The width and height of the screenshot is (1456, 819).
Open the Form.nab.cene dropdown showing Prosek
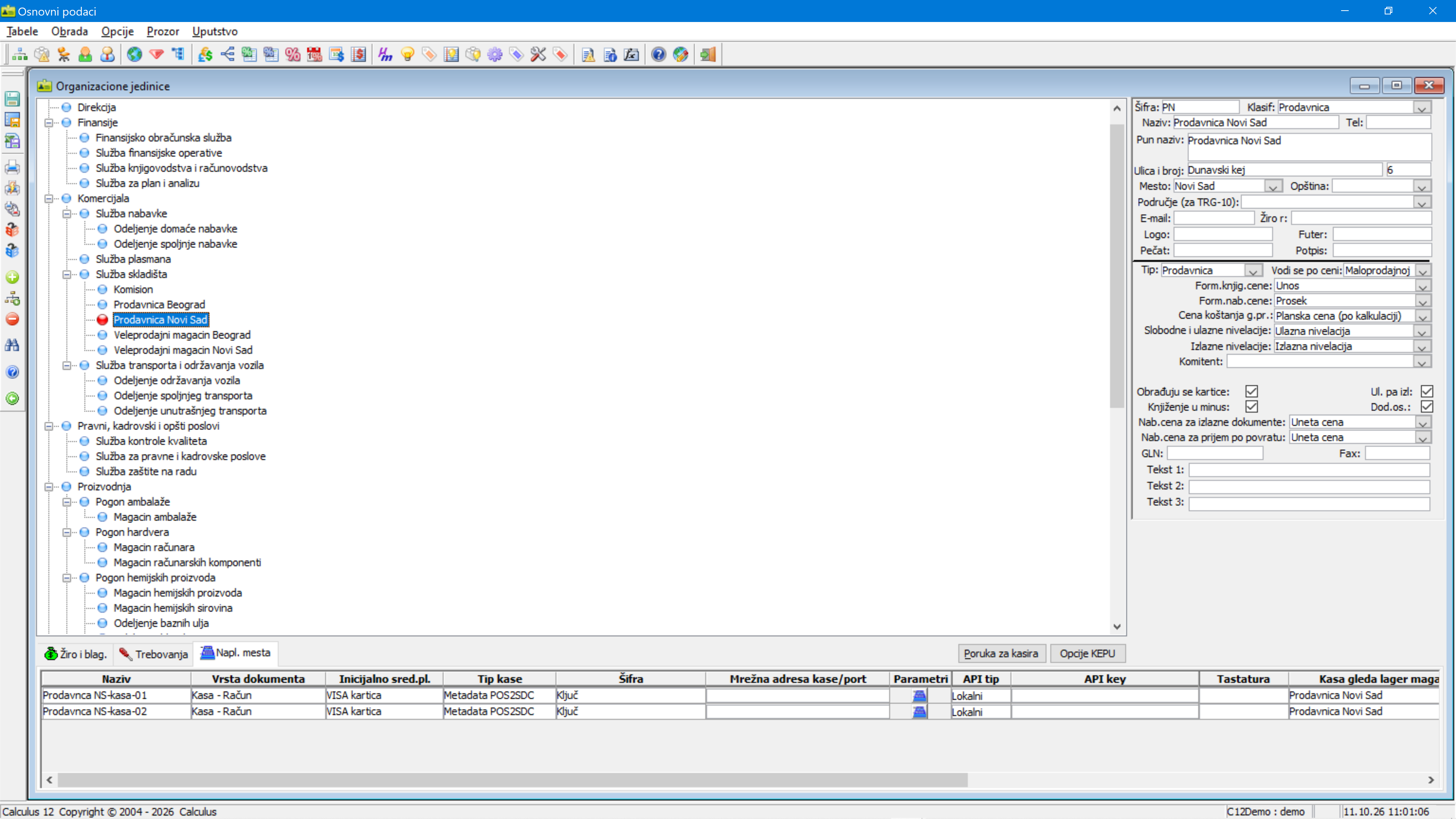point(1423,301)
